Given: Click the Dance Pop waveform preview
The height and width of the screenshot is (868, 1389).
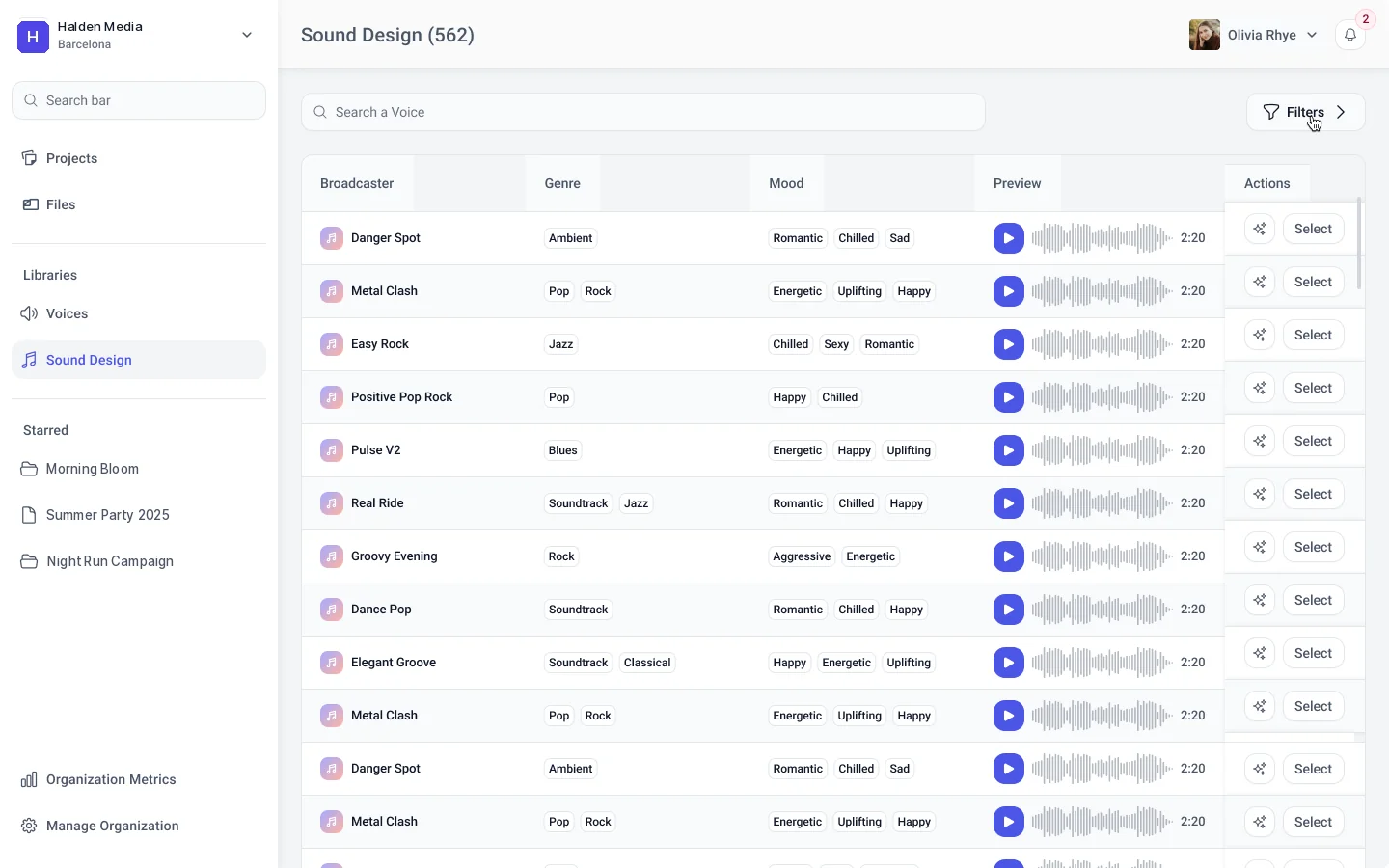Looking at the screenshot, I should [1102, 610].
